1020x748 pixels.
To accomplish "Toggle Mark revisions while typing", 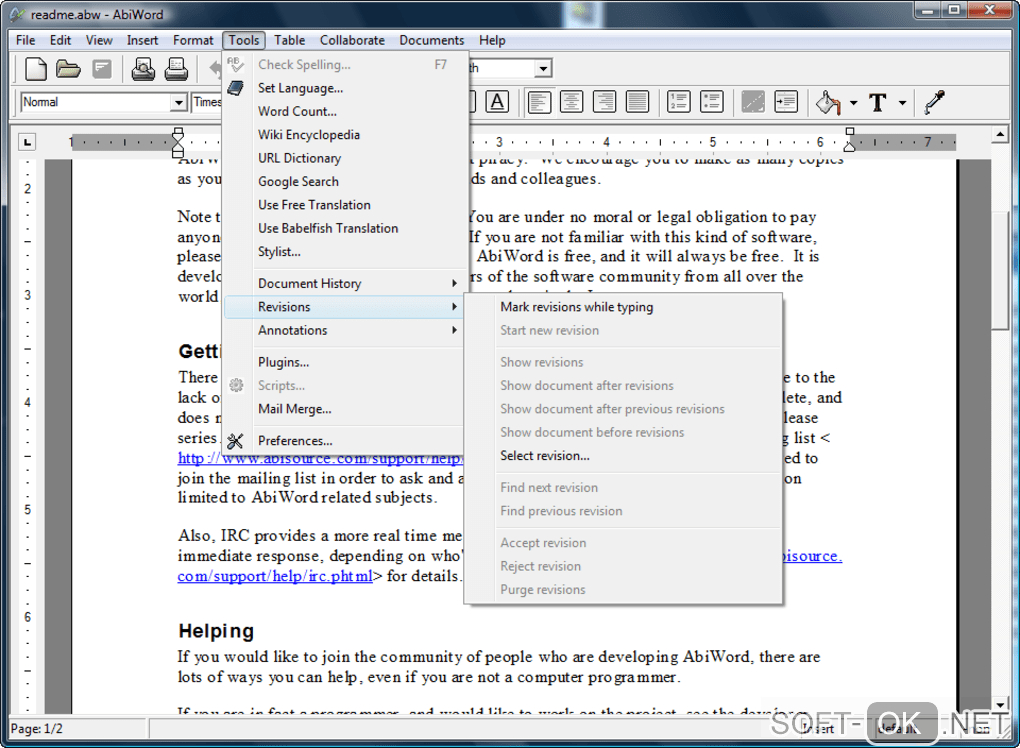I will point(576,307).
